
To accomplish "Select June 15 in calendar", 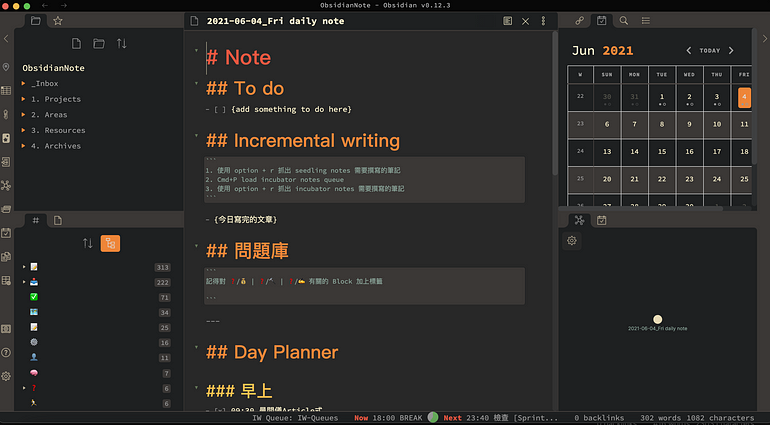I will pos(662,151).
